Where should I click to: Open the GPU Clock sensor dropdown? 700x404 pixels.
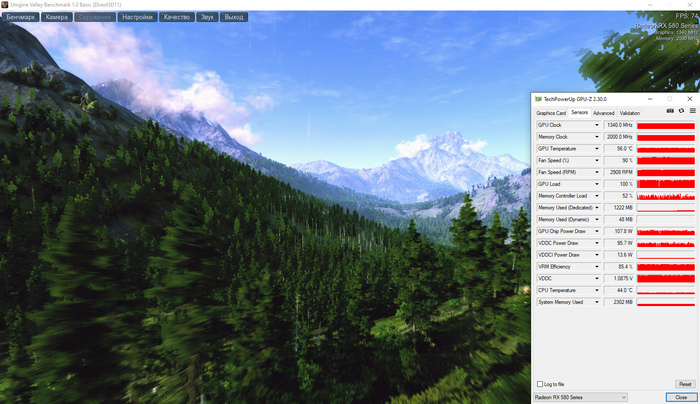coord(596,125)
